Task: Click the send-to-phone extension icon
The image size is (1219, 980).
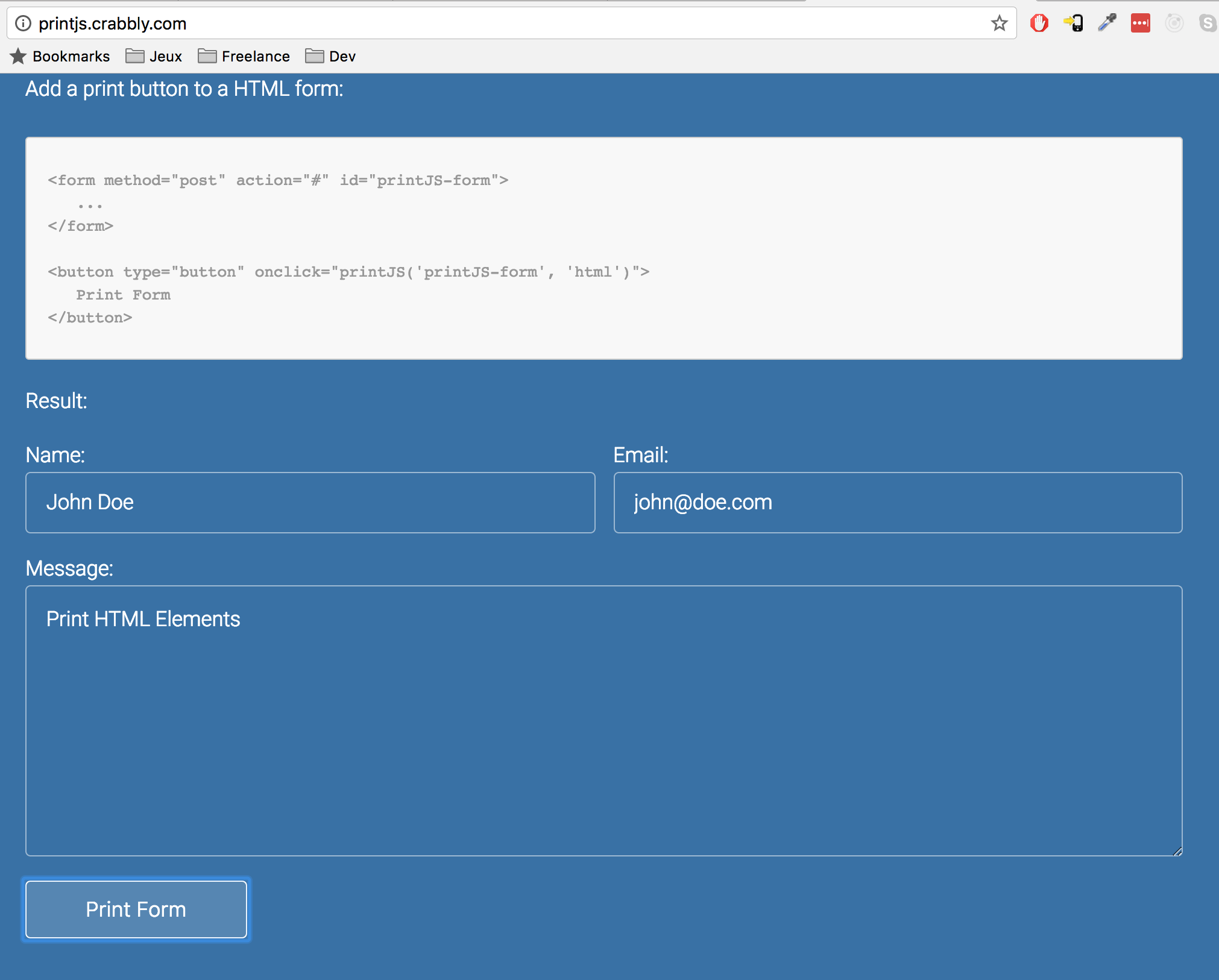Action: pos(1073,24)
